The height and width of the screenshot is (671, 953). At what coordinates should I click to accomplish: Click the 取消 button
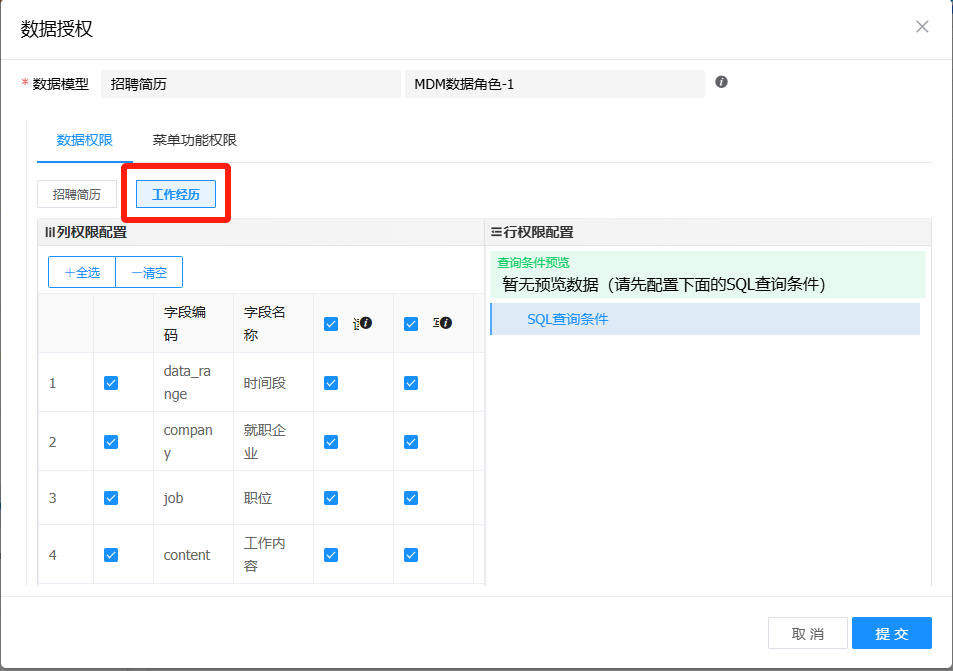pos(807,634)
